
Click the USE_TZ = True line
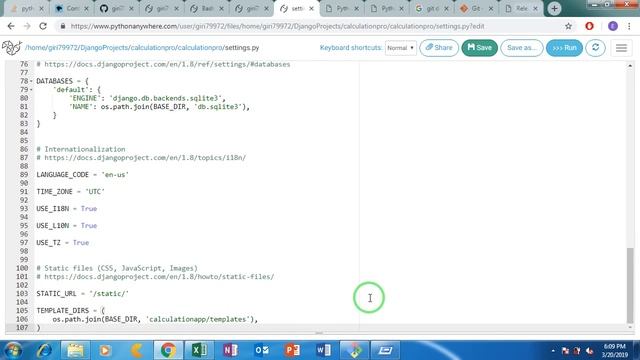click(62, 242)
